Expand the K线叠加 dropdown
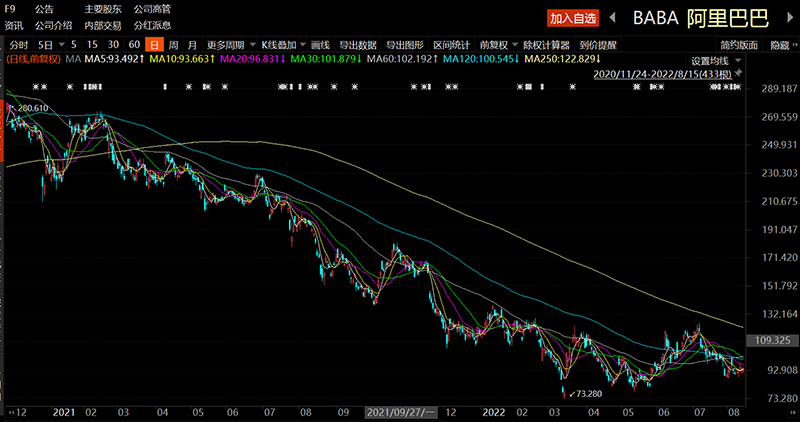 283,45
